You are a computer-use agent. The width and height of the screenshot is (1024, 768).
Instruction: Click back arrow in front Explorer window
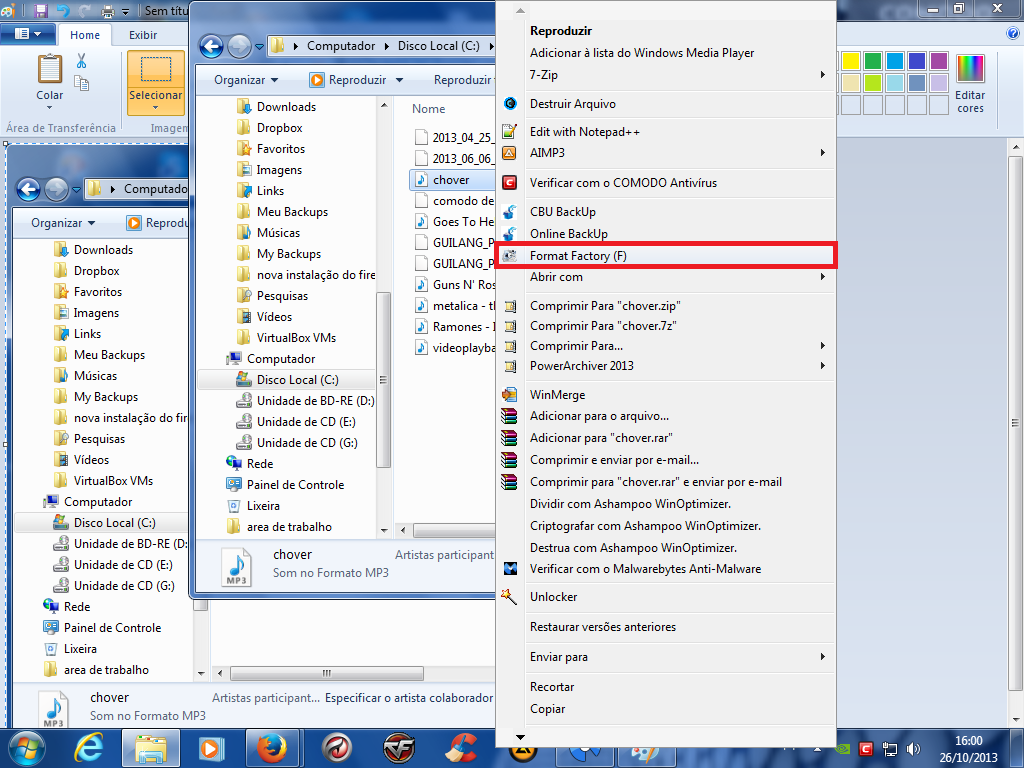coord(211,46)
